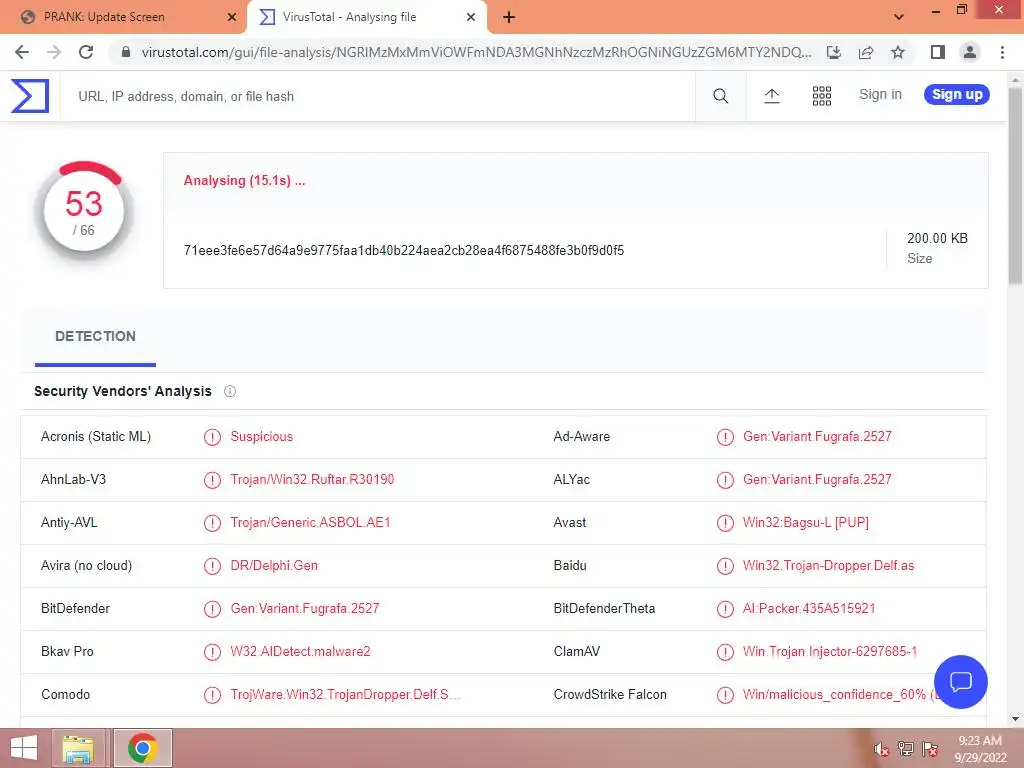Viewport: 1024px width, 768px height.
Task: Click the Sign in link
Action: 880,95
